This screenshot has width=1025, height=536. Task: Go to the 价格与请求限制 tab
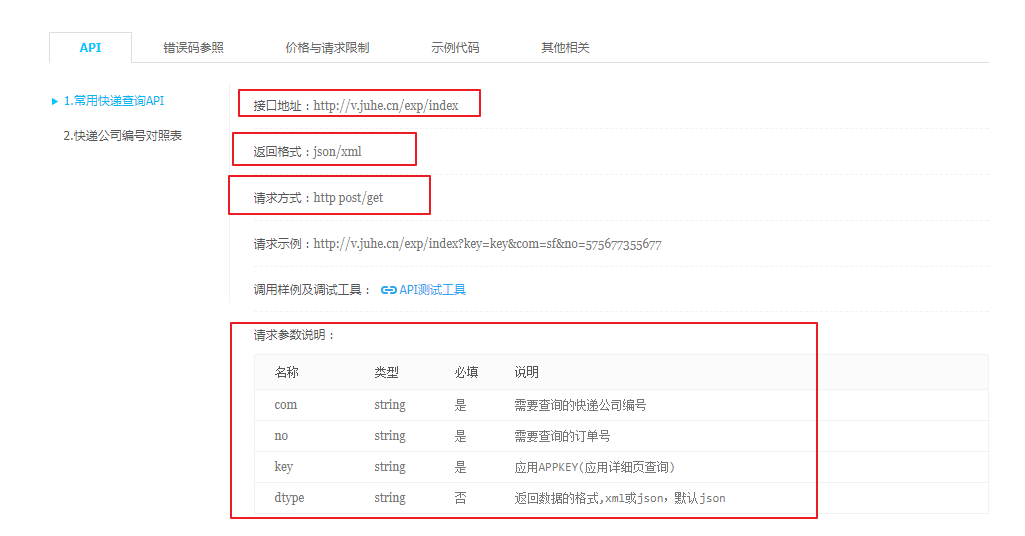pos(326,47)
